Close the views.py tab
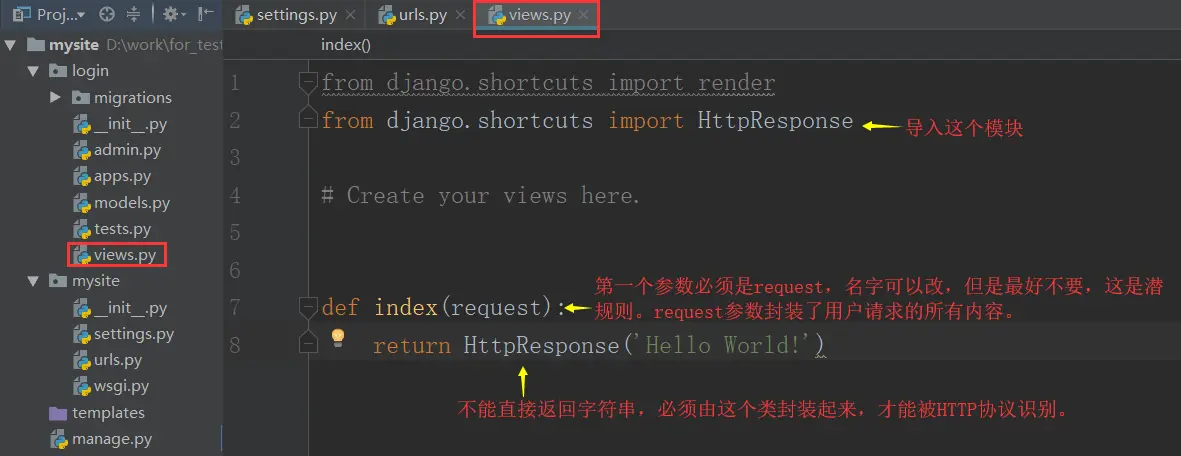Viewport: 1181px width, 456px height. (x=583, y=15)
